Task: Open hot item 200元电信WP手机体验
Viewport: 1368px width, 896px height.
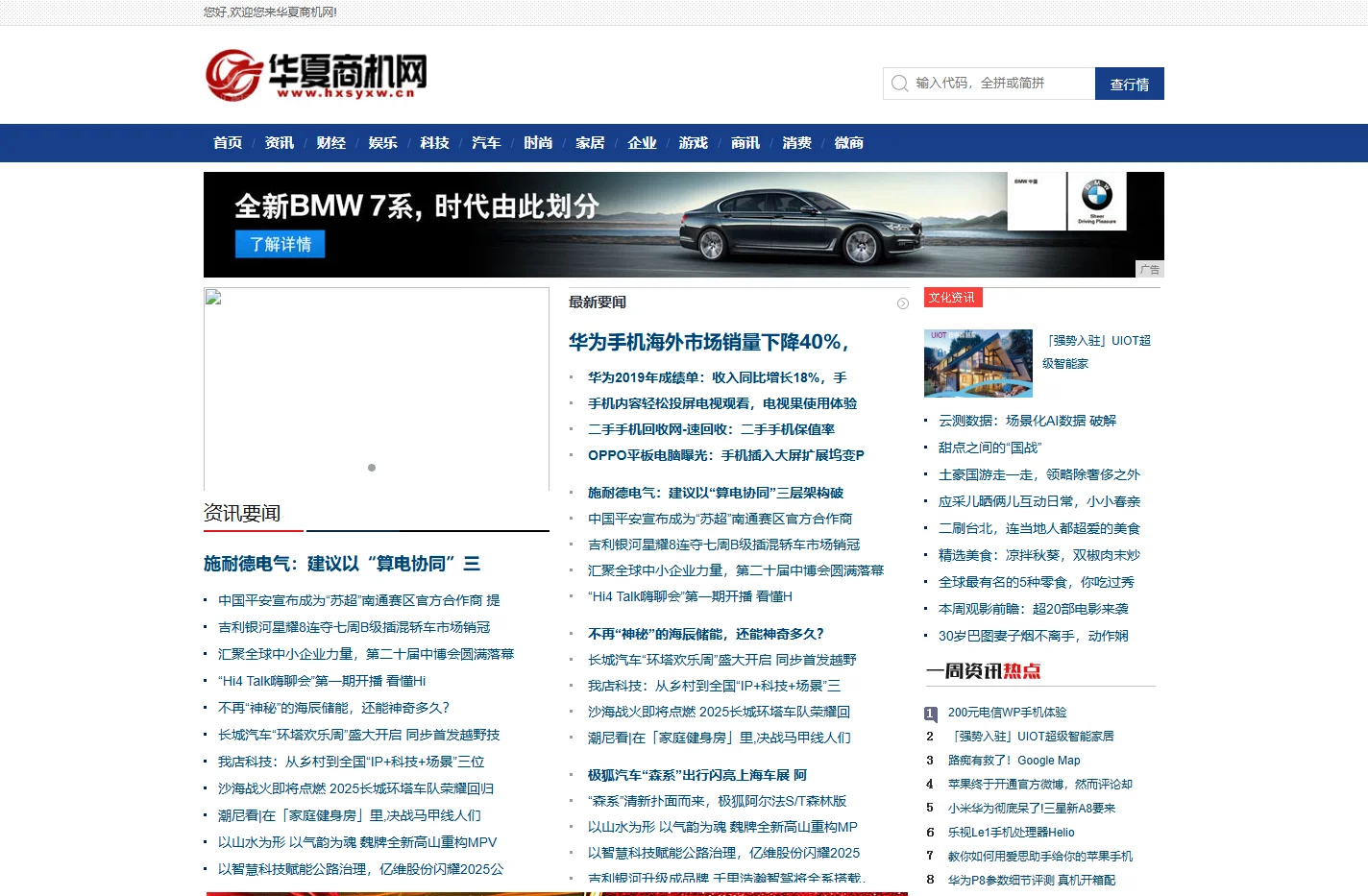Action: [1007, 713]
